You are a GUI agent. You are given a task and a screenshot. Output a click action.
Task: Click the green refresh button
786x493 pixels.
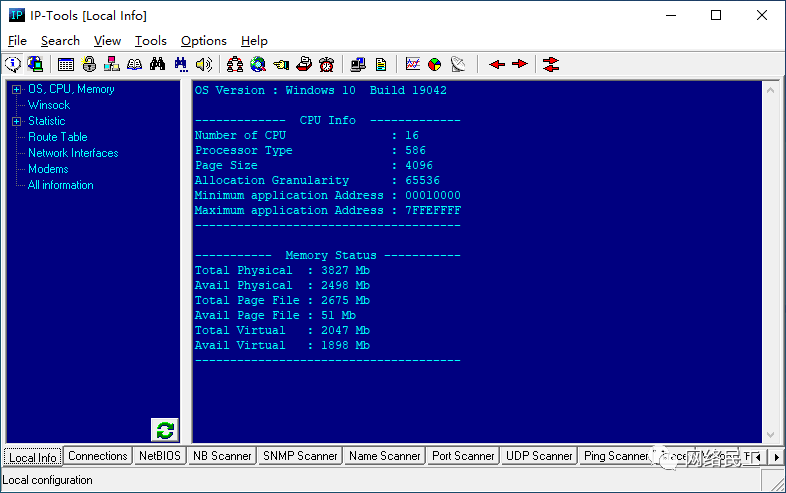pyautogui.click(x=165, y=430)
